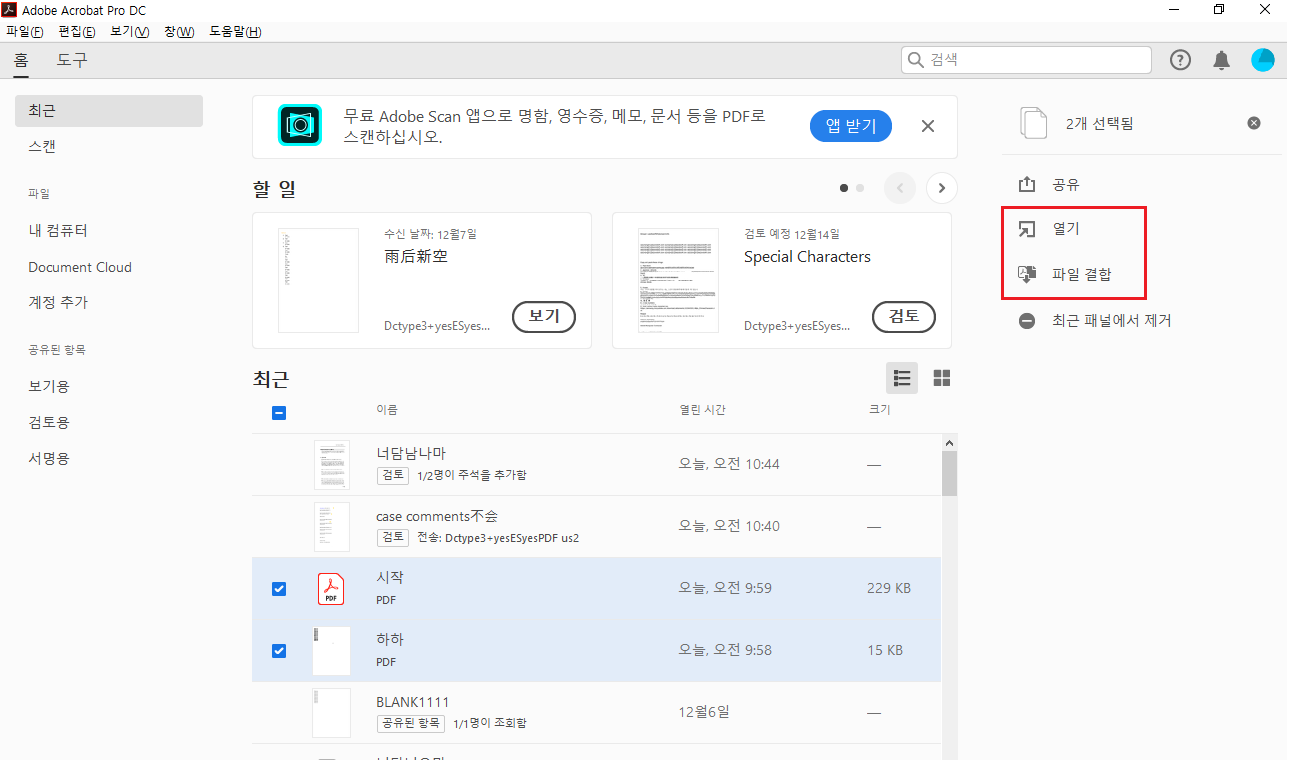Select 최근 in the sidebar

109,111
